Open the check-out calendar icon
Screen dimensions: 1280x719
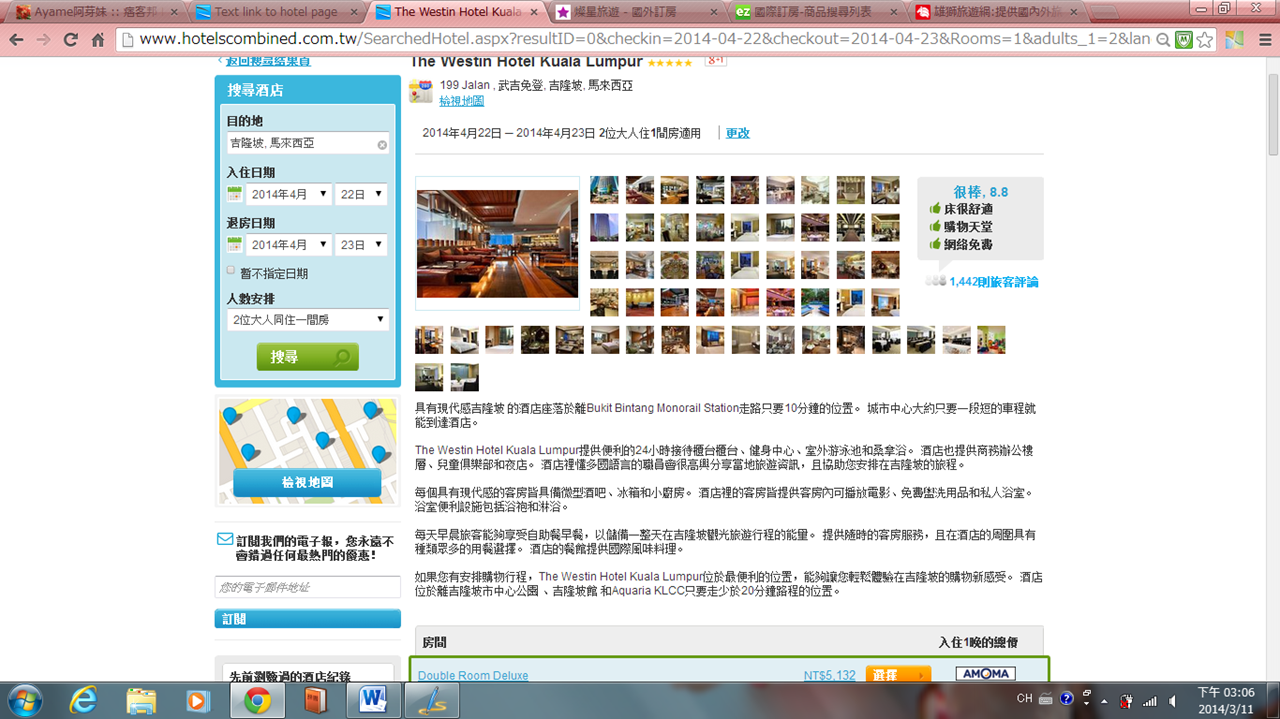tap(234, 244)
